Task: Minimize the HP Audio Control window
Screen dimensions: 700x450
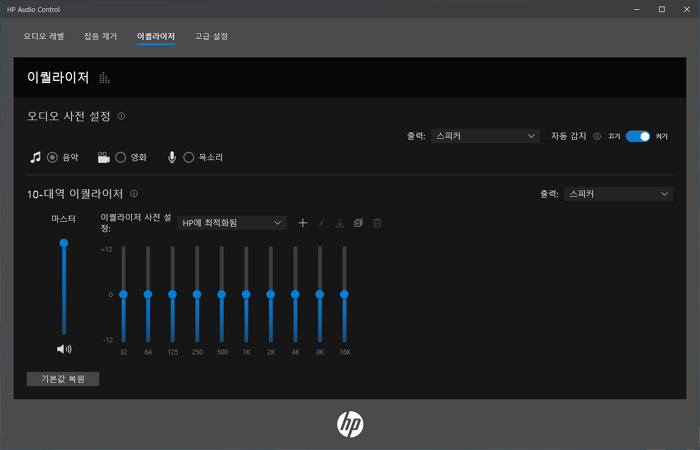Action: coord(637,9)
